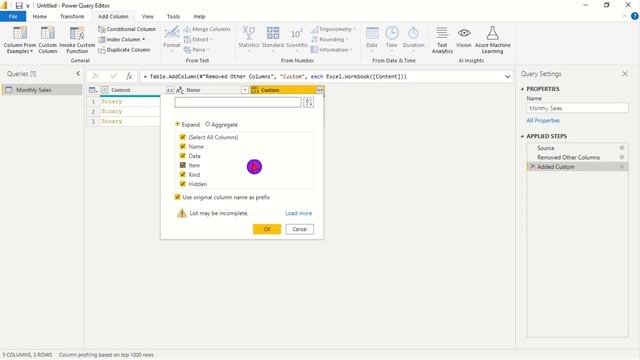Switch to Tools tab
This screenshot has height=360, width=640.
coord(173,16)
